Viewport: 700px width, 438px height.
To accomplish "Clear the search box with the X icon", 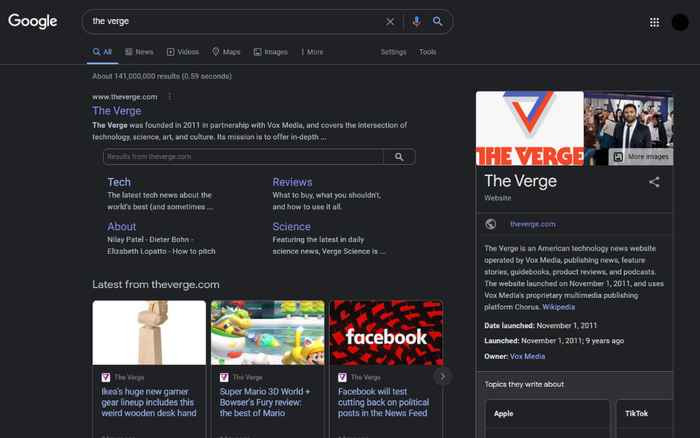I will [x=390, y=21].
